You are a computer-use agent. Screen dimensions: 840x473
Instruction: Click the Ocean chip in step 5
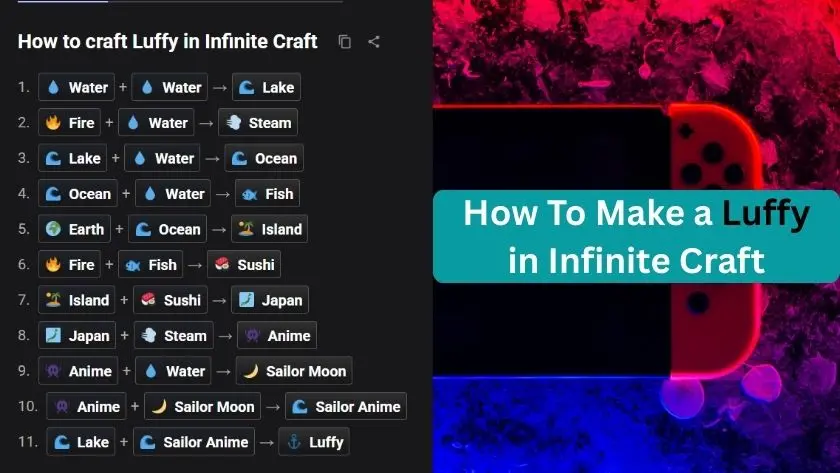coord(168,229)
